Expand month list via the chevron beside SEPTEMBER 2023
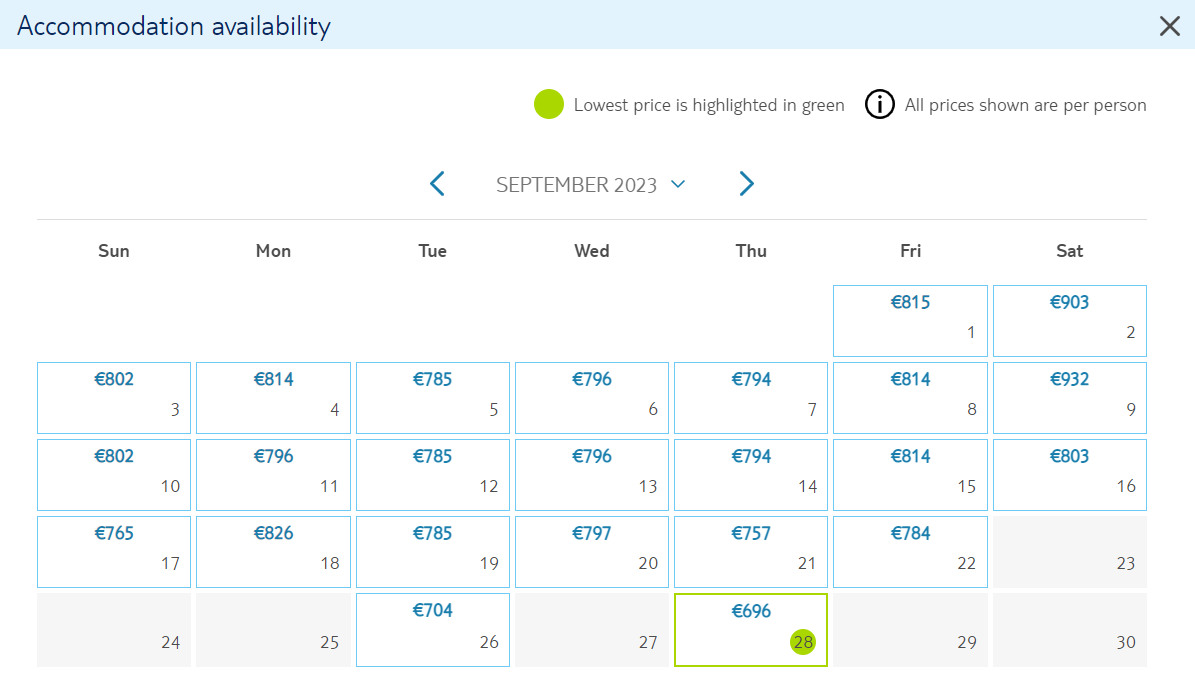Viewport: 1195px width, 676px height. pyautogui.click(x=678, y=184)
